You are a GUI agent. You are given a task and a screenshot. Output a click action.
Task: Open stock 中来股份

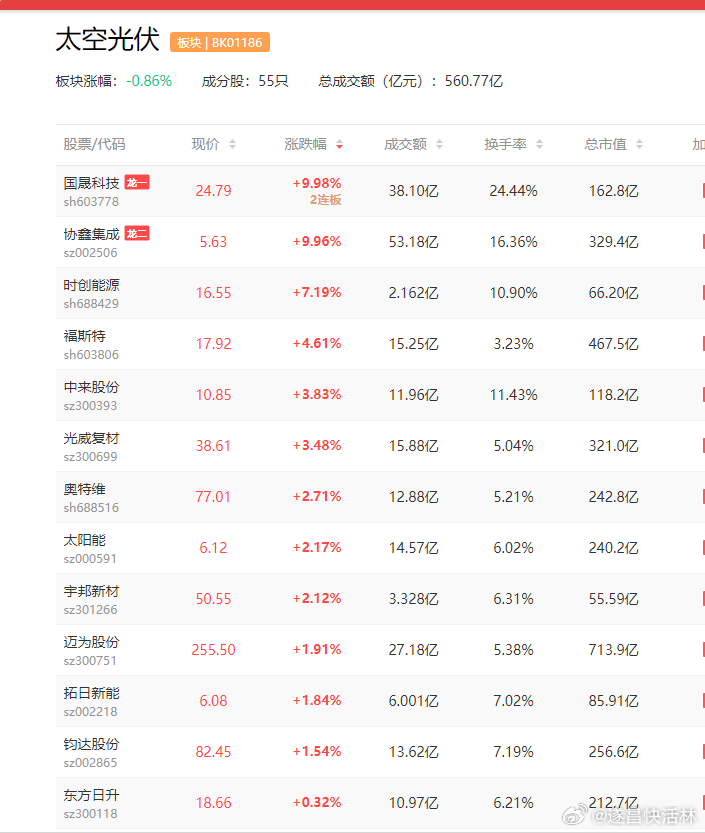(x=91, y=387)
